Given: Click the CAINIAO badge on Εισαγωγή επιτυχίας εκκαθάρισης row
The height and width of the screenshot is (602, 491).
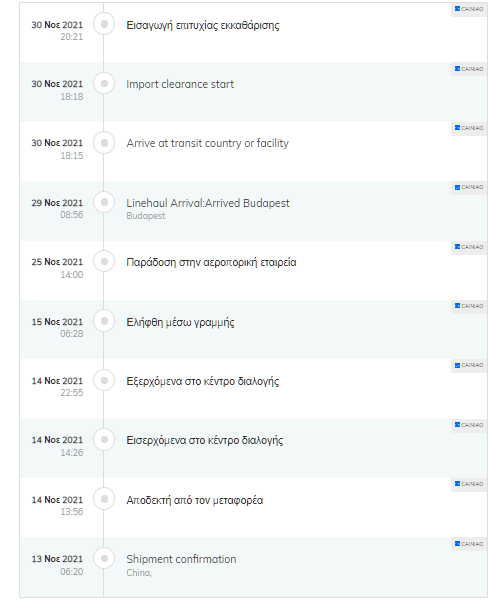Looking at the screenshot, I should (469, 9).
